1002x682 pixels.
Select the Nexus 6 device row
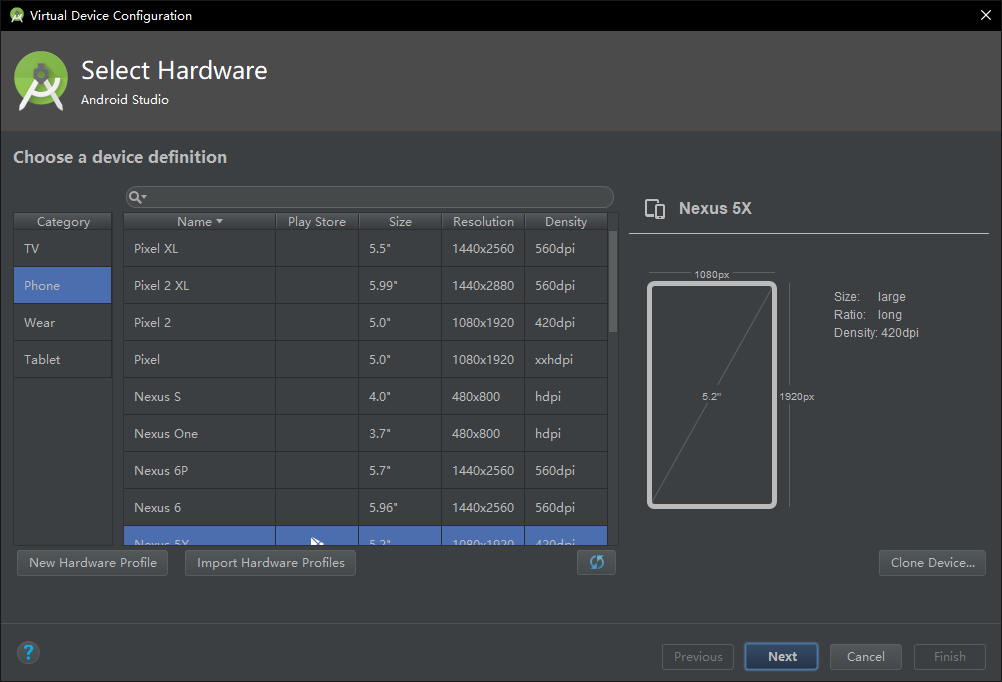point(365,508)
